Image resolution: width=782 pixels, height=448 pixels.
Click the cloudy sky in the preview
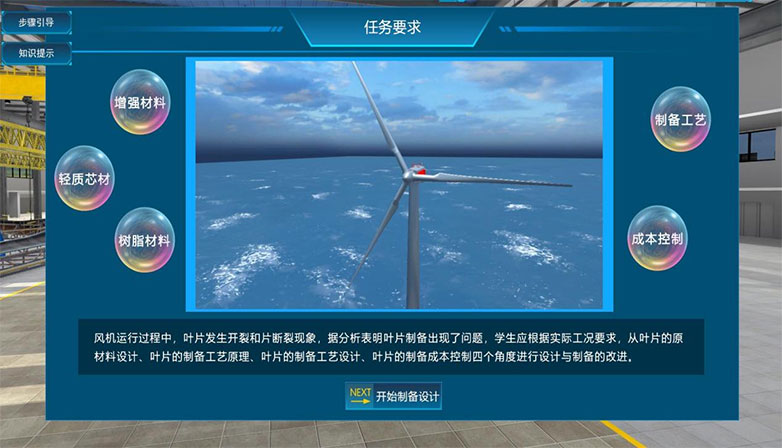click(270, 100)
